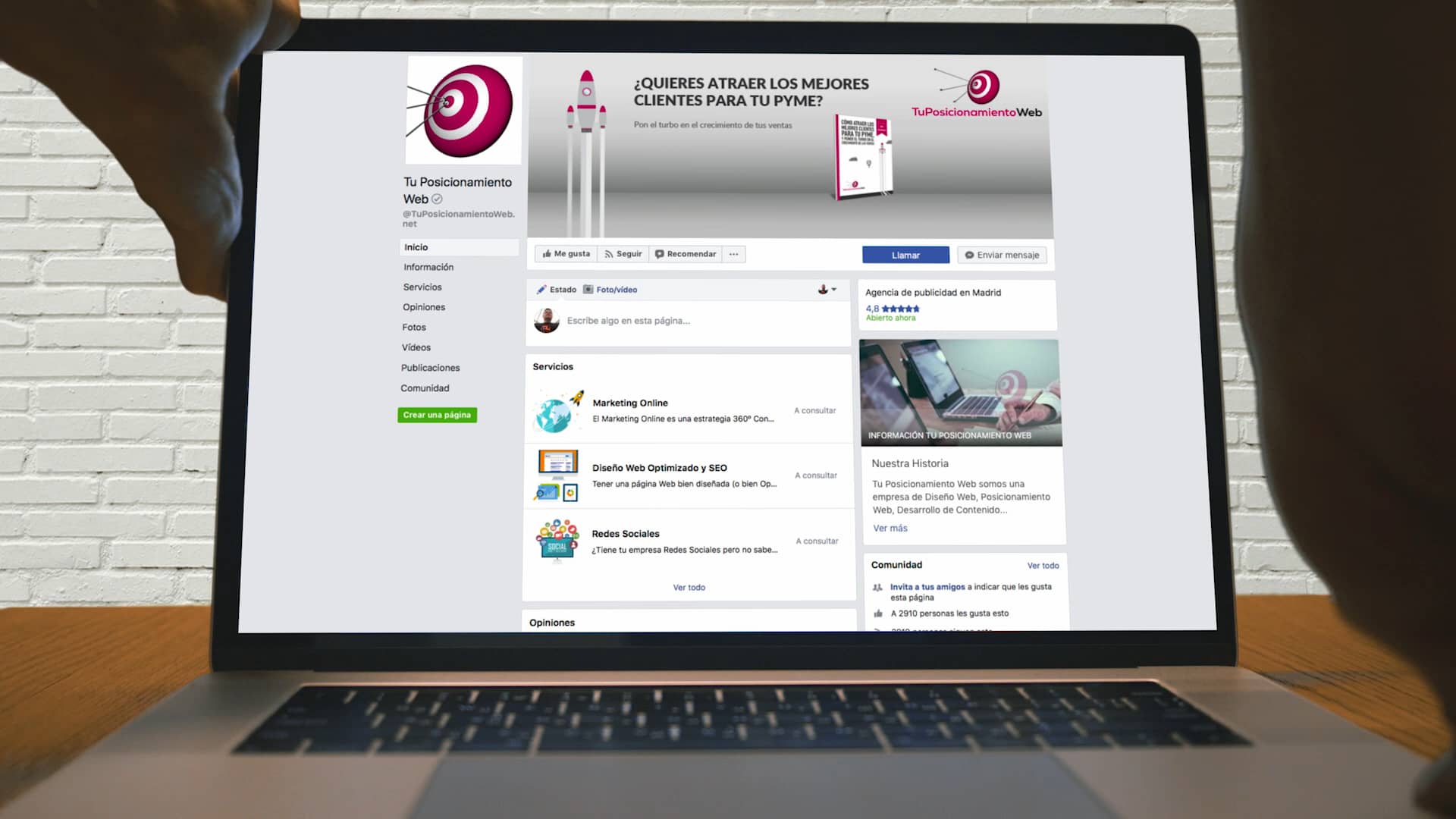Select the Estado pencil option

click(x=557, y=290)
